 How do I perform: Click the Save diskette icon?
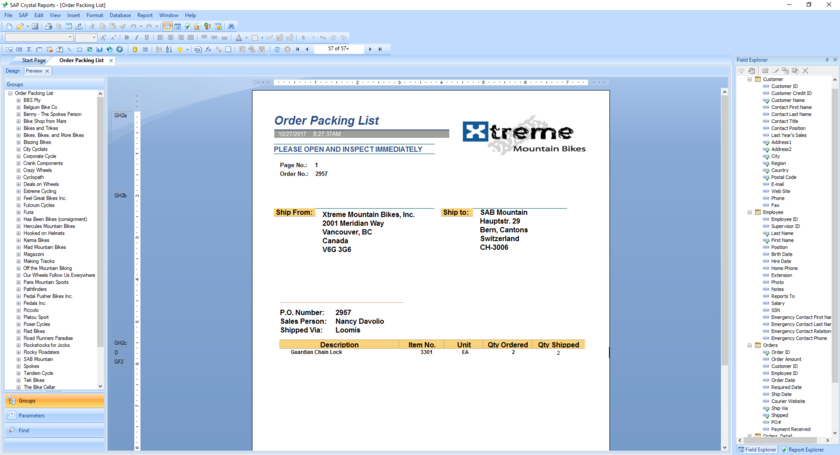tap(35, 26)
